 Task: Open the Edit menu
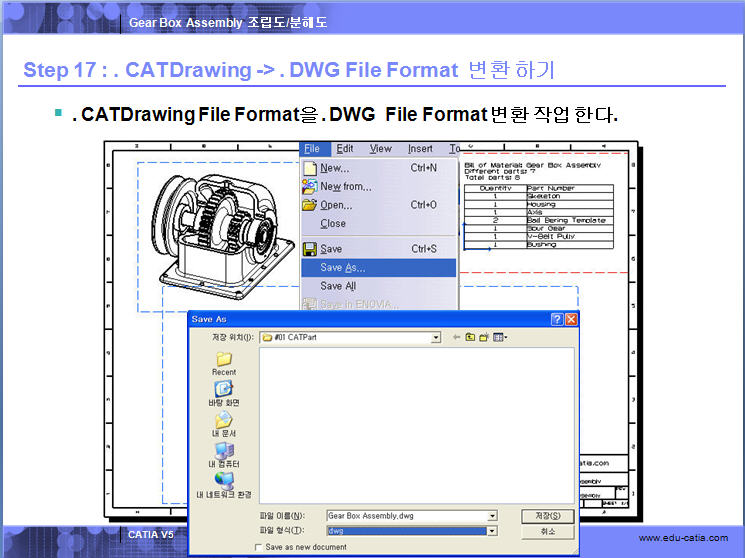pos(345,149)
